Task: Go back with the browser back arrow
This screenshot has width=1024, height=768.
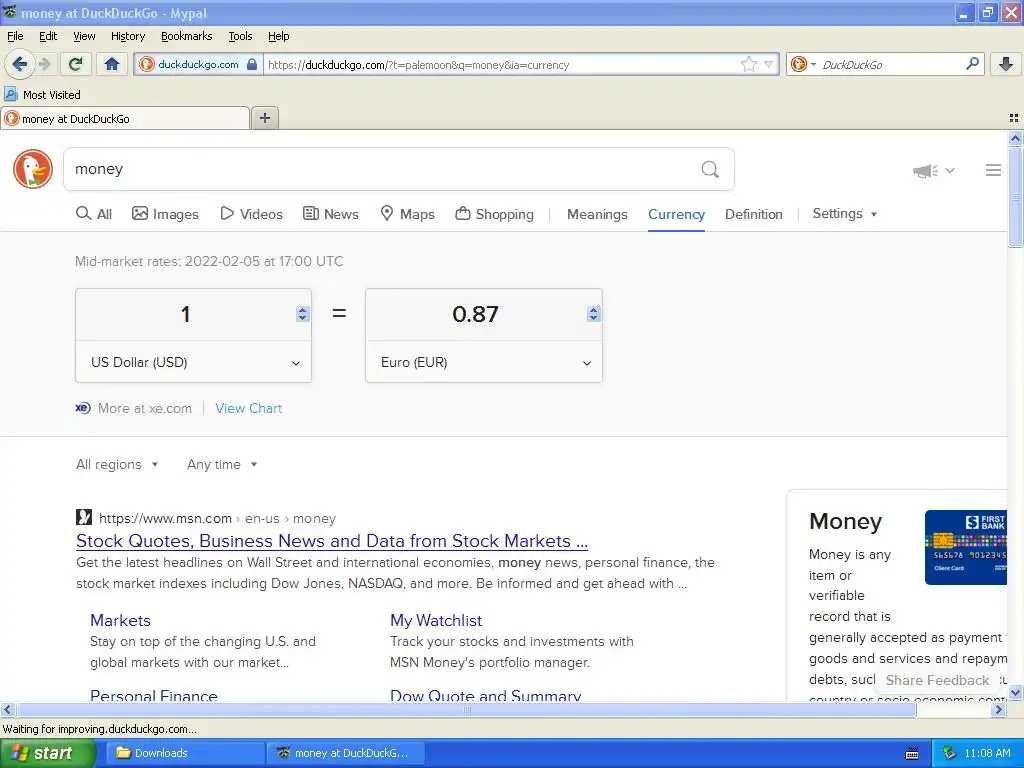Action: [x=19, y=64]
